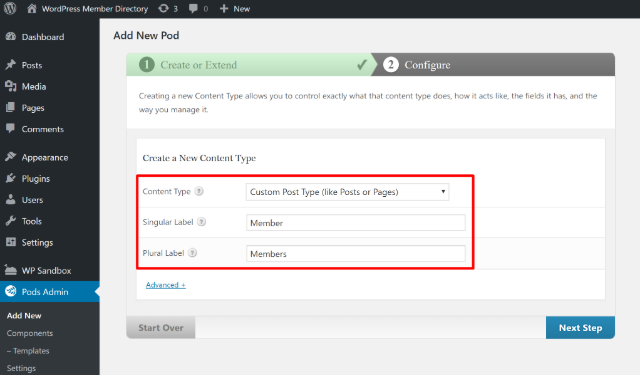The image size is (640, 375).
Task: Focus the Singular Label input field
Action: (x=356, y=222)
